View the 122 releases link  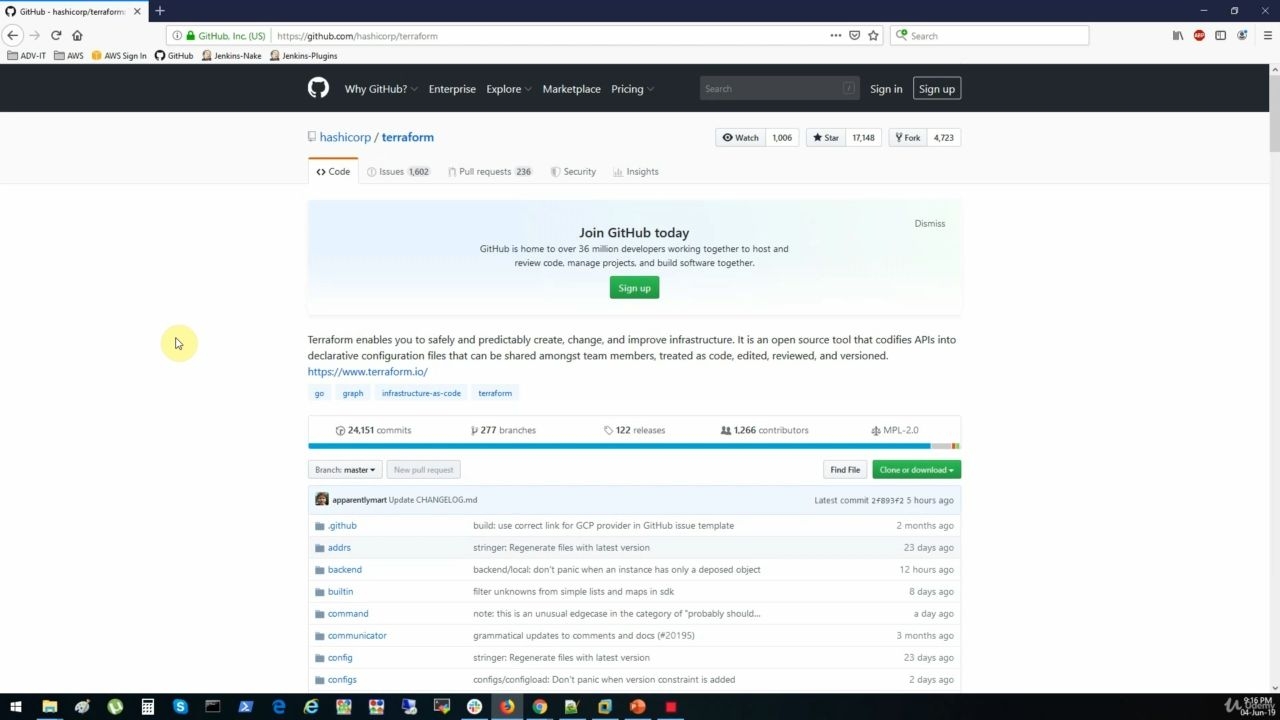tap(635, 430)
